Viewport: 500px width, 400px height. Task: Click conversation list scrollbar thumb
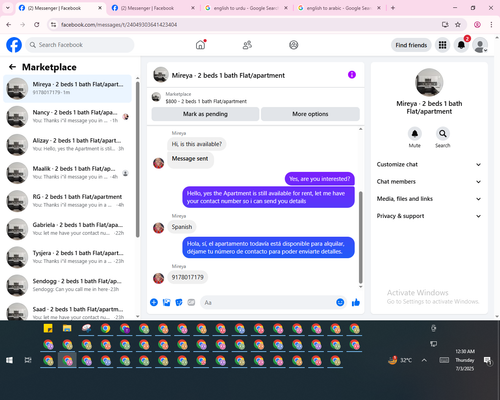tap(138, 159)
